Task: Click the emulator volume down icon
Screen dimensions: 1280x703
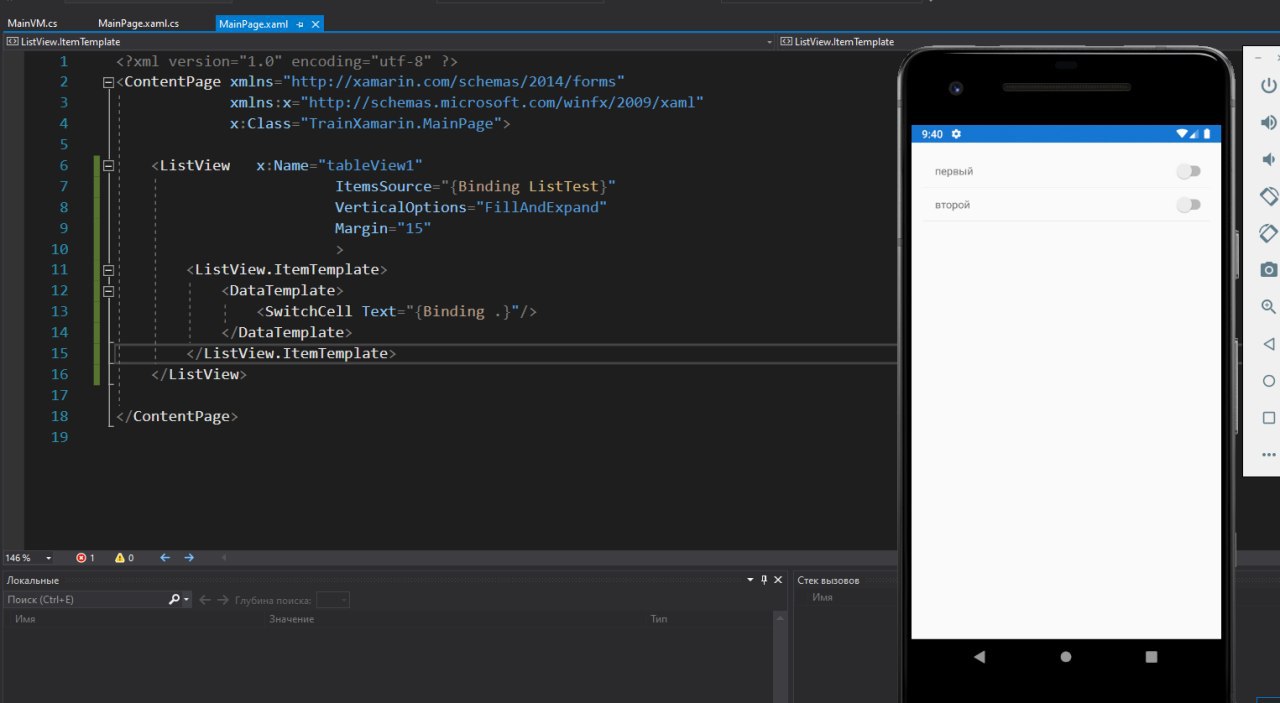Action: click(1268, 159)
